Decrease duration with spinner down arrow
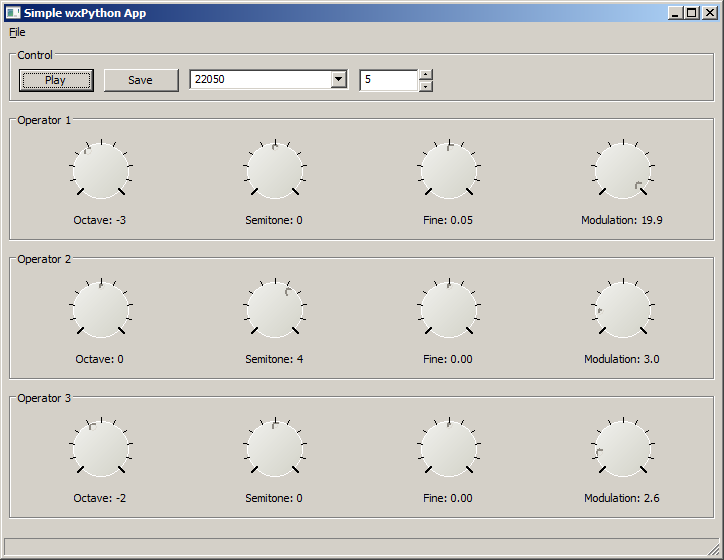Image resolution: width=724 pixels, height=560 pixels. click(426, 86)
